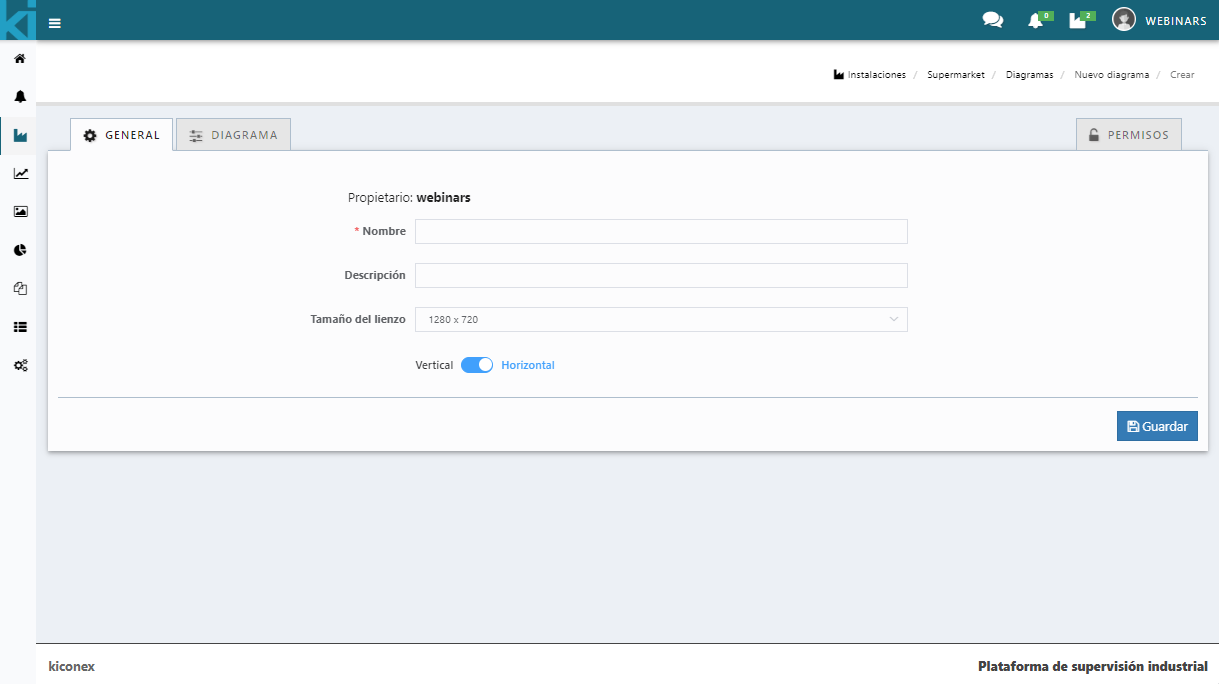The width and height of the screenshot is (1219, 684).
Task: Open the chat messages icon in header
Action: pyautogui.click(x=992, y=20)
